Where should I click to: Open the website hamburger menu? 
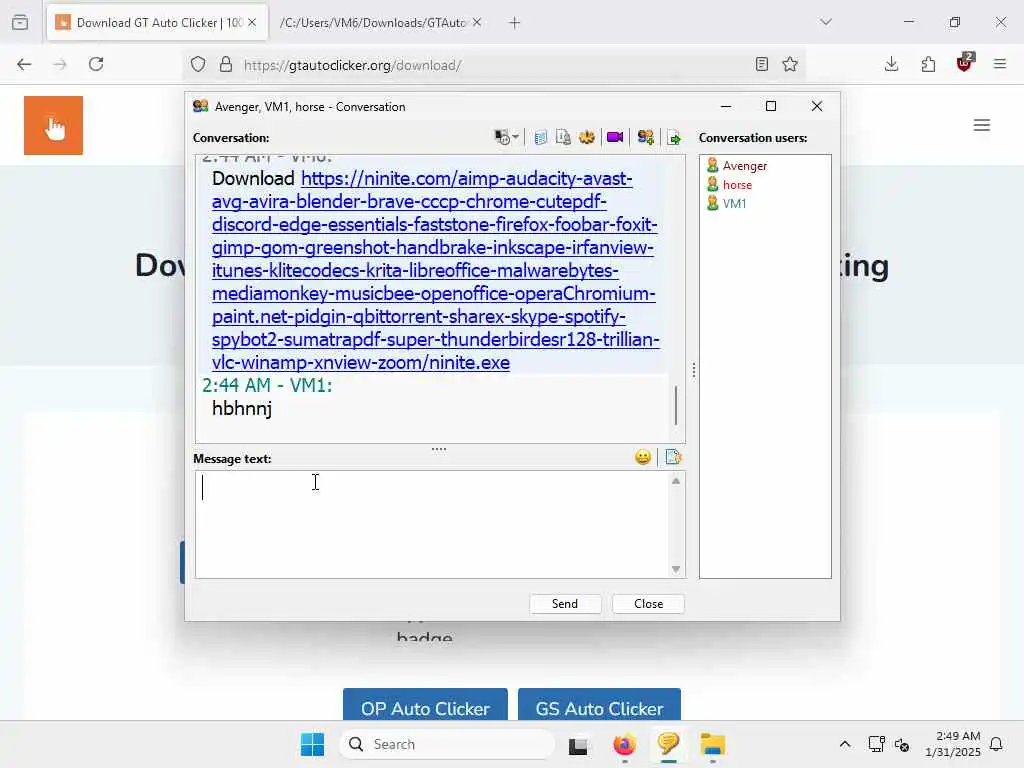coord(982,125)
